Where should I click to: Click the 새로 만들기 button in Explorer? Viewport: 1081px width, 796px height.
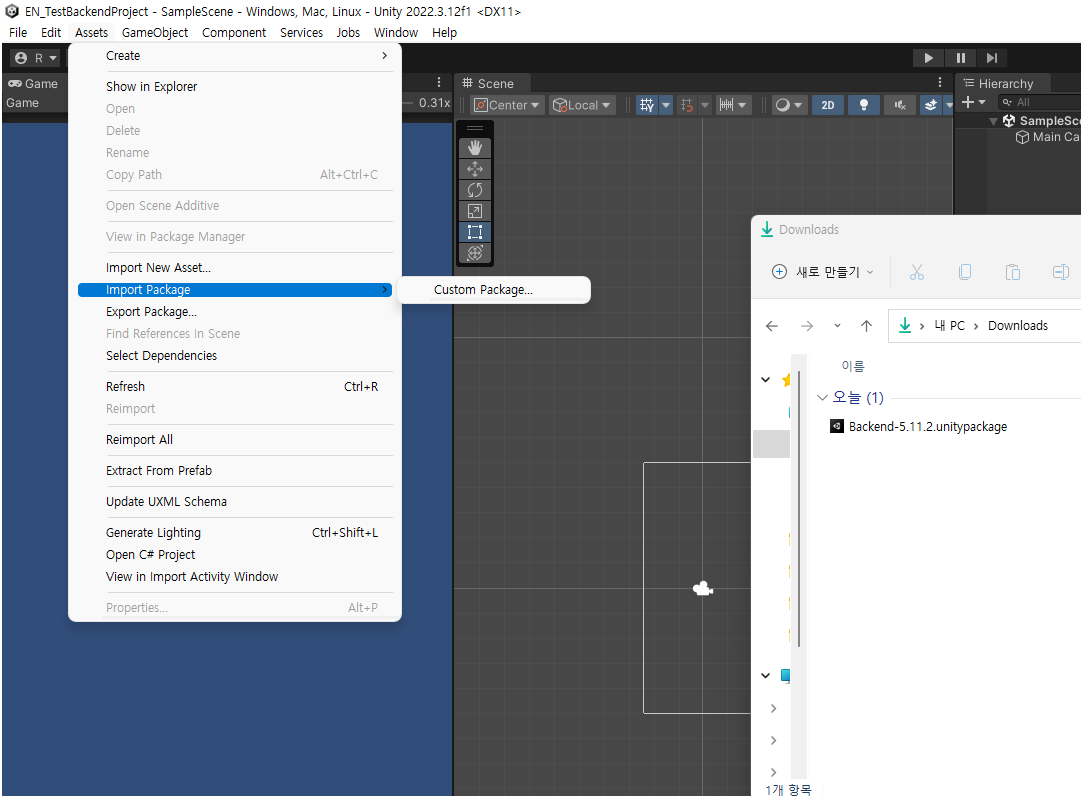(x=822, y=272)
